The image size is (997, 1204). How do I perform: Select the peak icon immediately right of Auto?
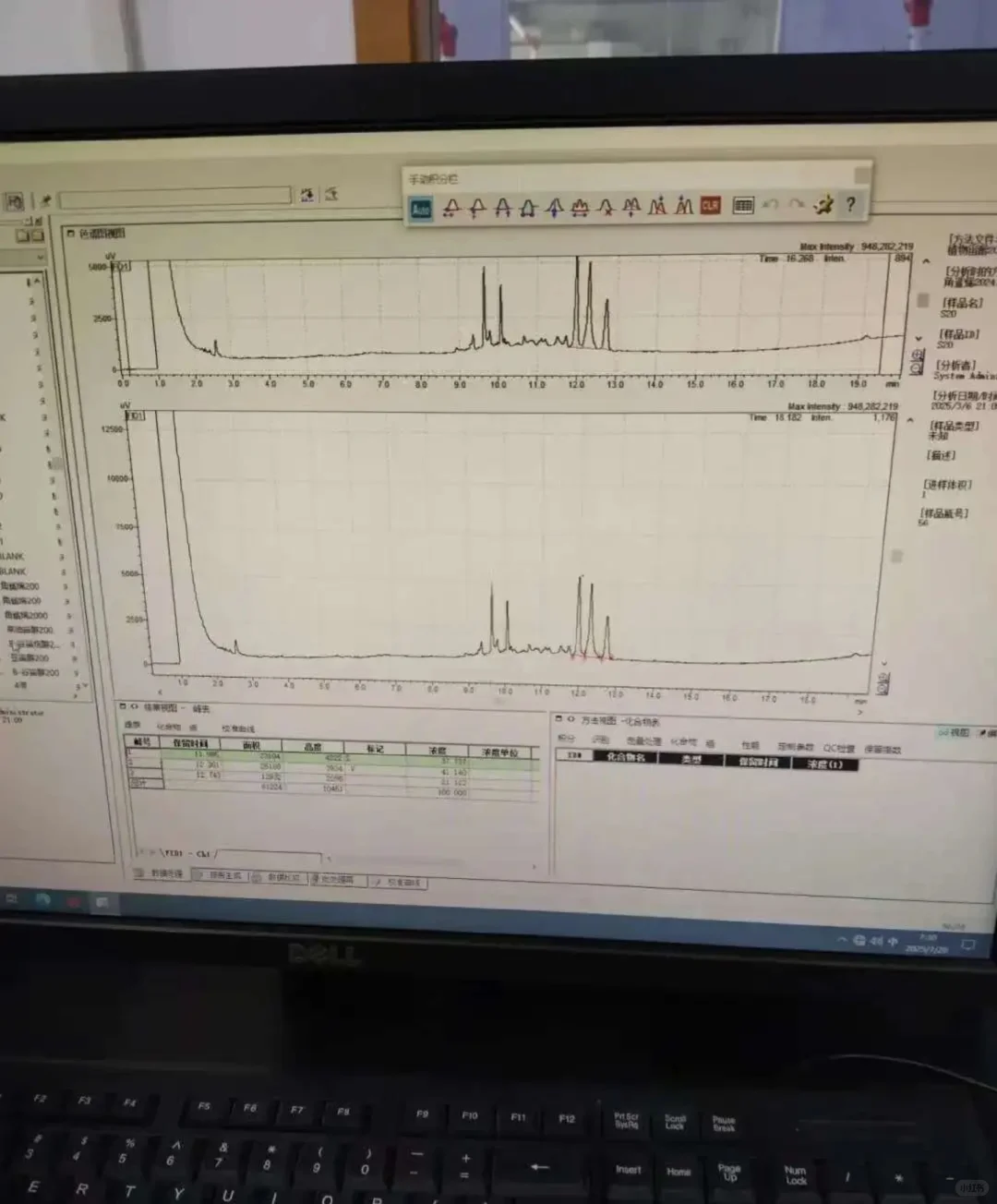tap(450, 208)
